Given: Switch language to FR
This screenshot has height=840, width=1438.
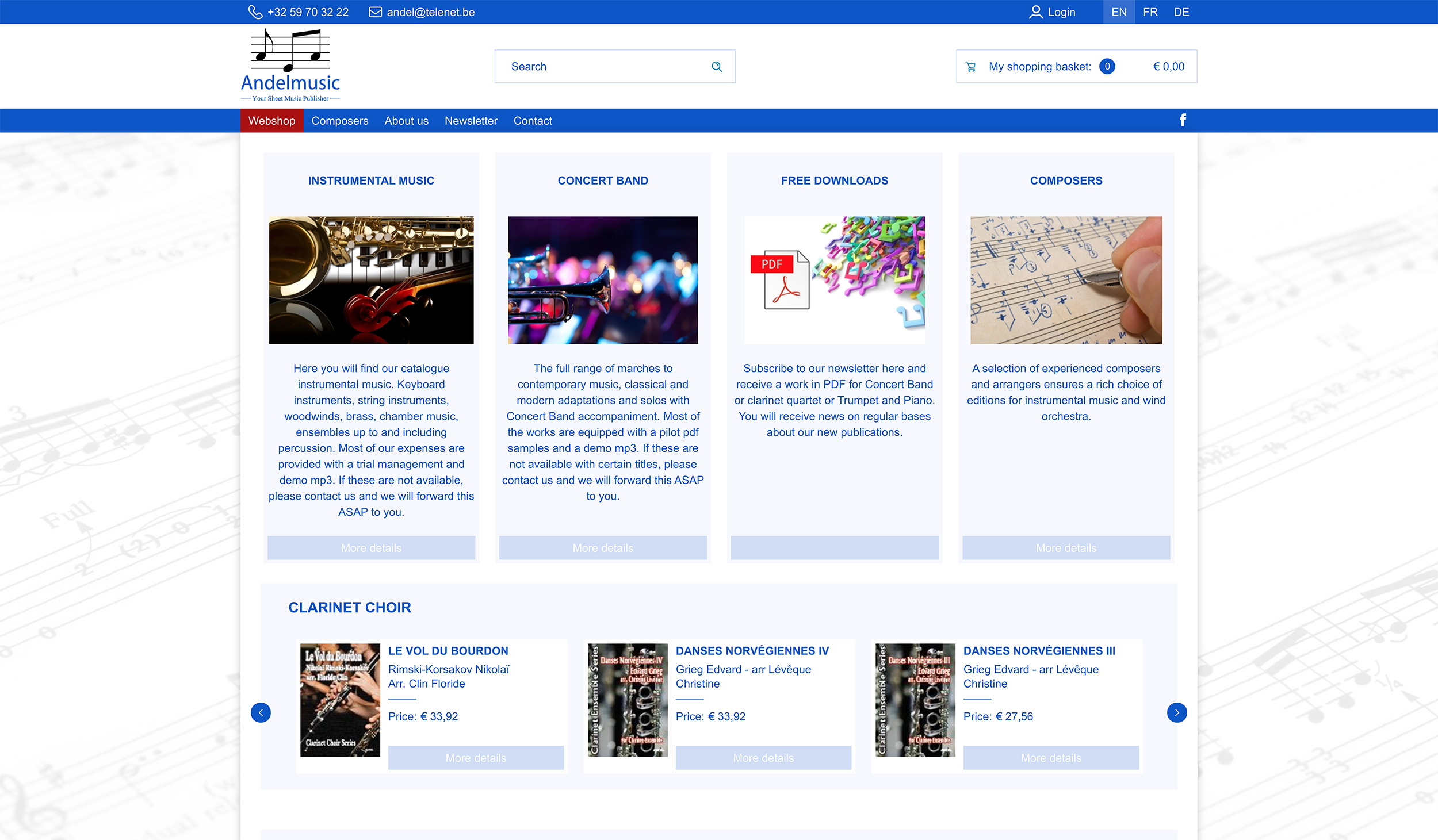Looking at the screenshot, I should point(1150,12).
